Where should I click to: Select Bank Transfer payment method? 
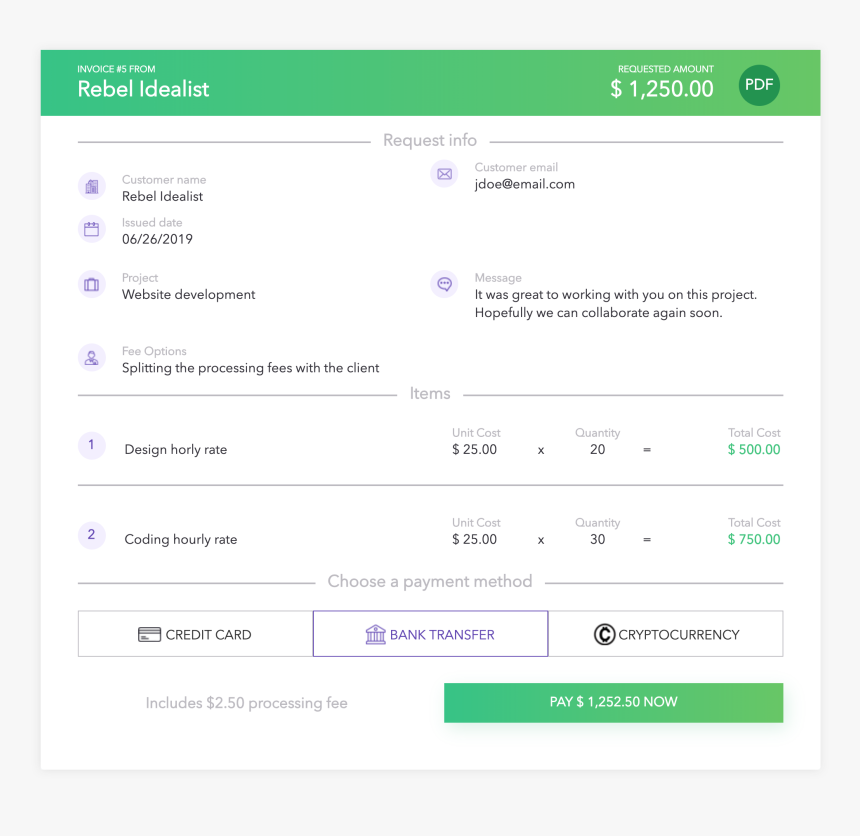click(x=430, y=634)
